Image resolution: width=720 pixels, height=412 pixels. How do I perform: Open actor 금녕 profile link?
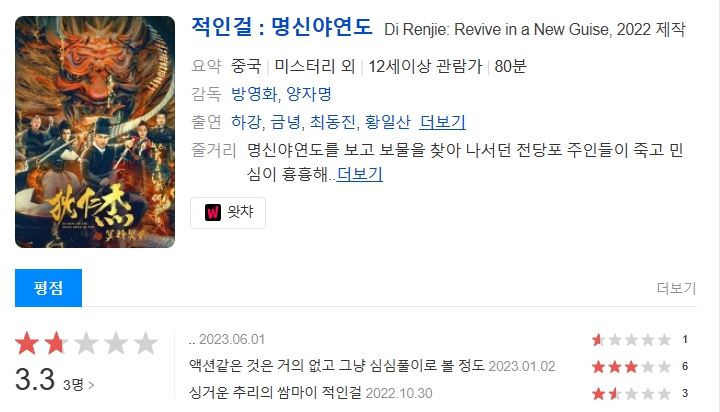click(x=286, y=122)
